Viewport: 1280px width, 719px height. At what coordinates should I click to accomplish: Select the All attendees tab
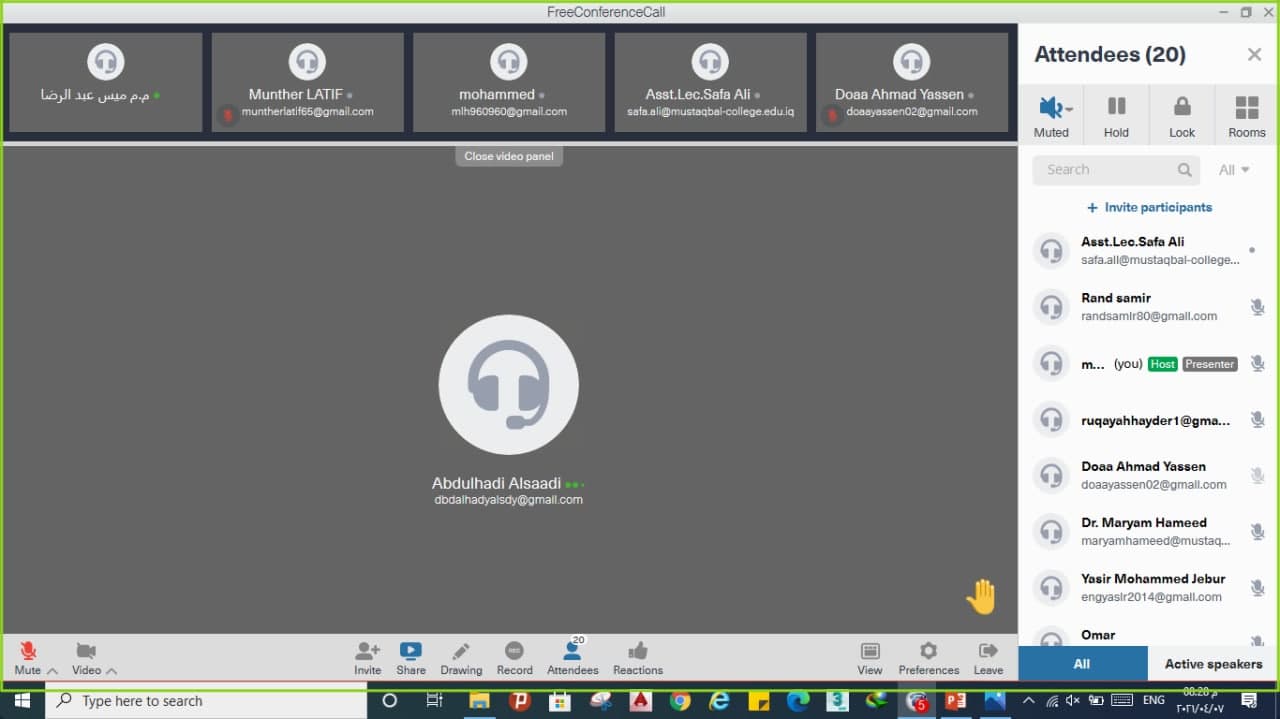coord(1081,663)
